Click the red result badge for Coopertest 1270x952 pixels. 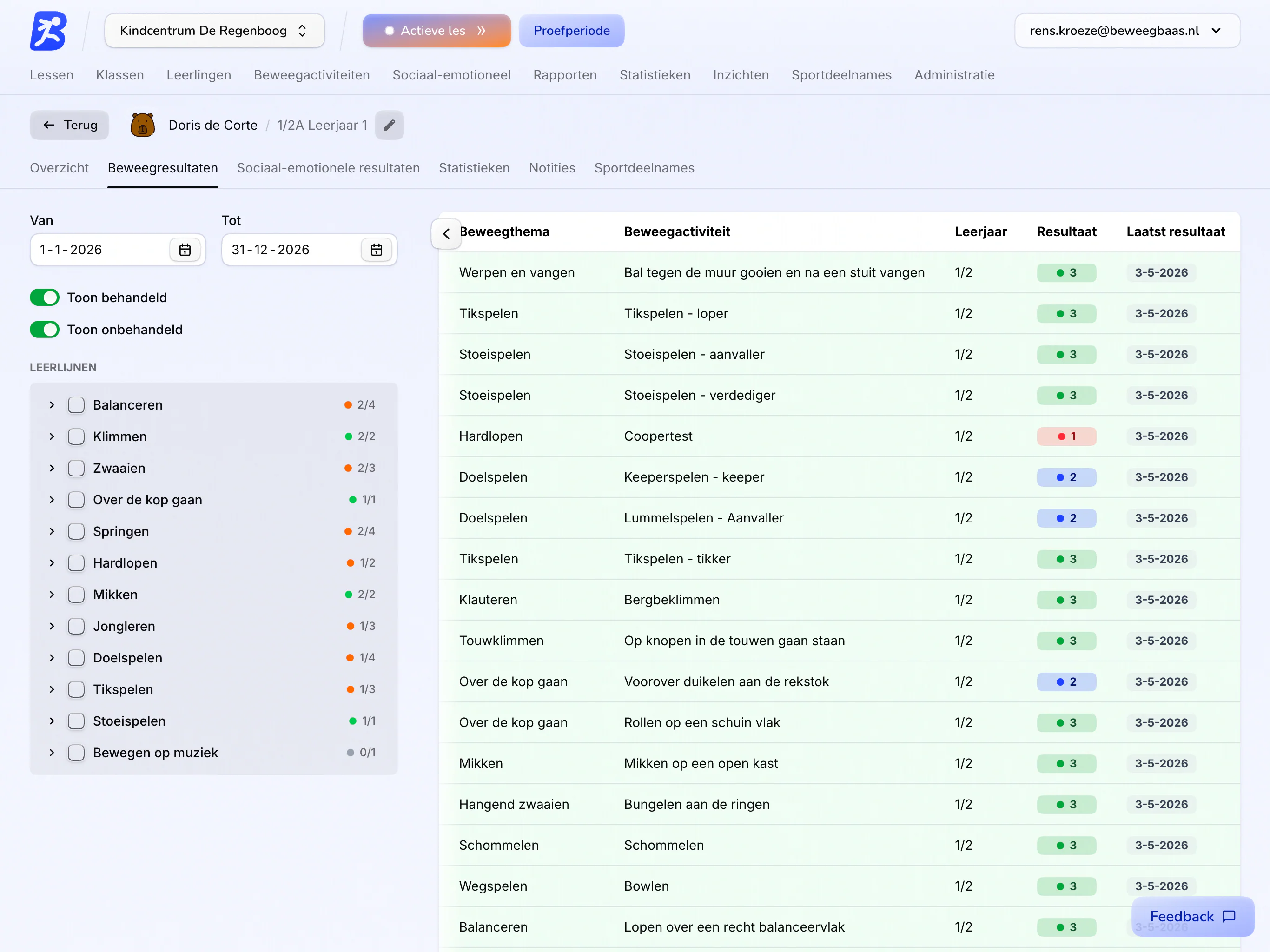1066,436
